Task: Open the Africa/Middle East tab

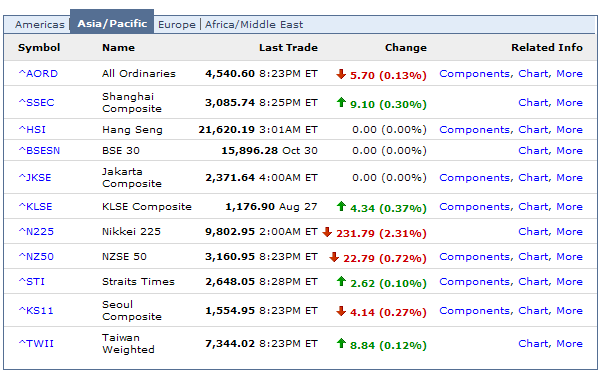Action: pyautogui.click(x=254, y=24)
